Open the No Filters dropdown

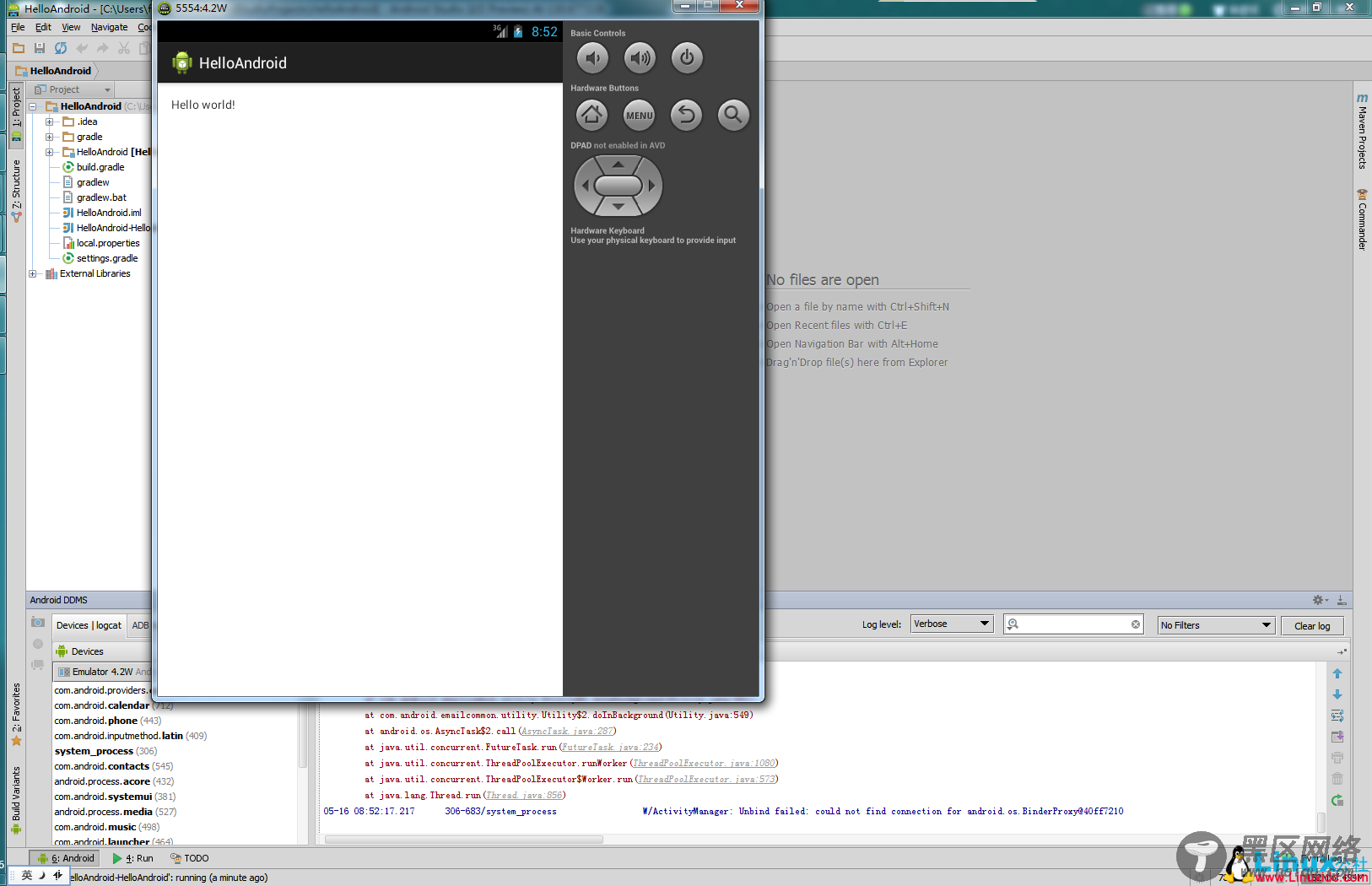click(x=1216, y=625)
